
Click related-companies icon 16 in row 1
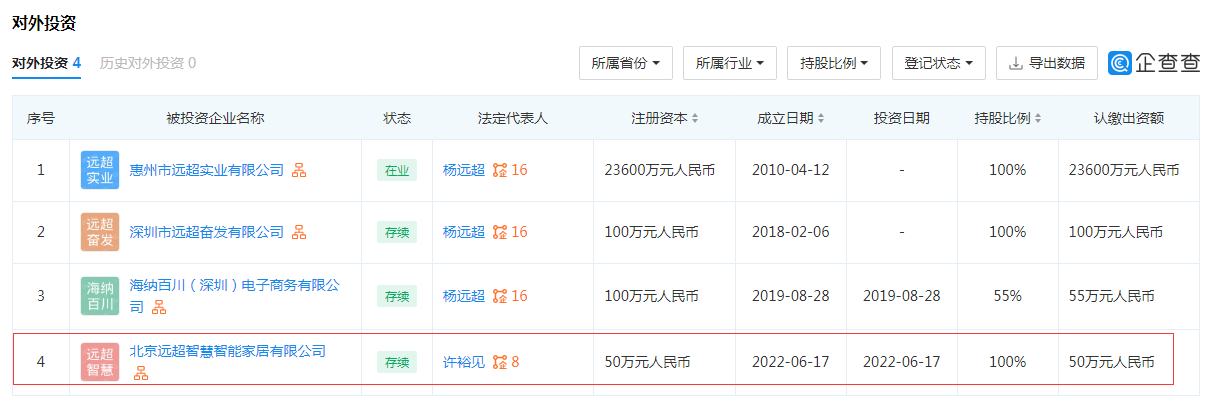point(510,170)
